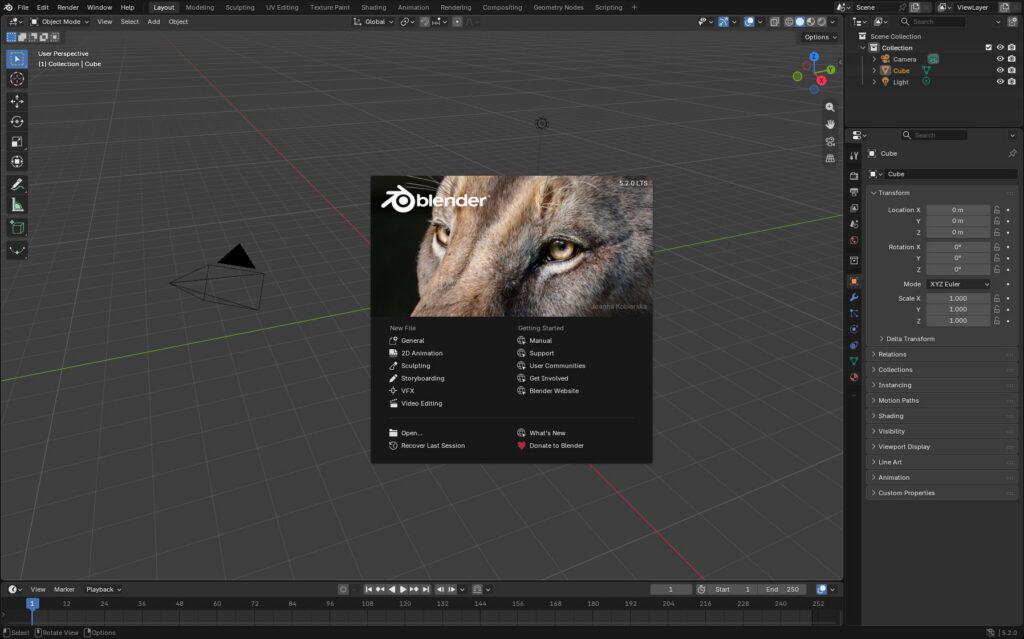Expand the Viewport Display panel
Screen dimensions: 1024x639
pos(942,447)
